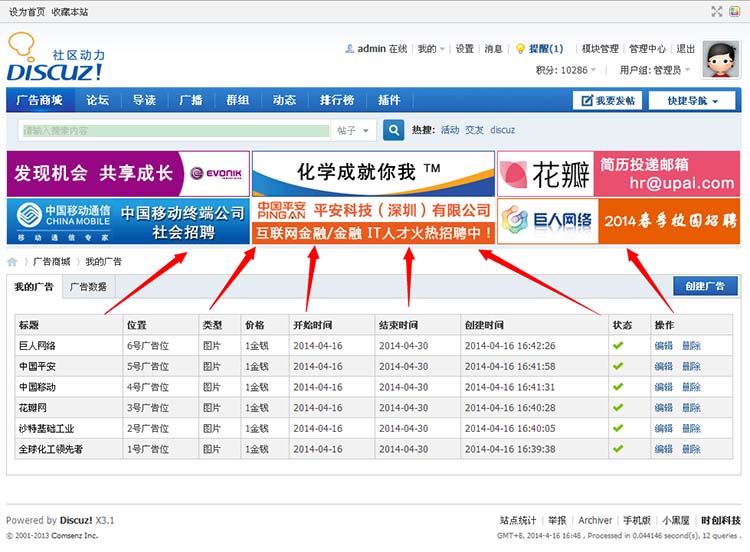The width and height of the screenshot is (750, 552).
Task: Open the 广告商城 nav tab
Action: [x=40, y=100]
